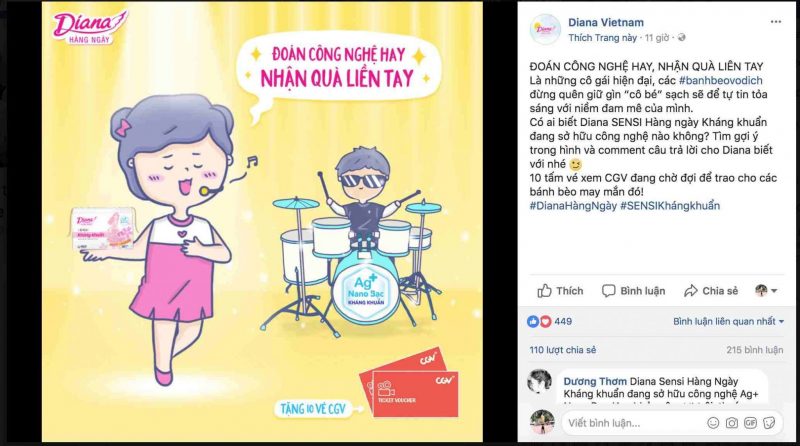Screen dimensions: 800x446
Task: Open the public audience globe icon
Action: click(682, 38)
